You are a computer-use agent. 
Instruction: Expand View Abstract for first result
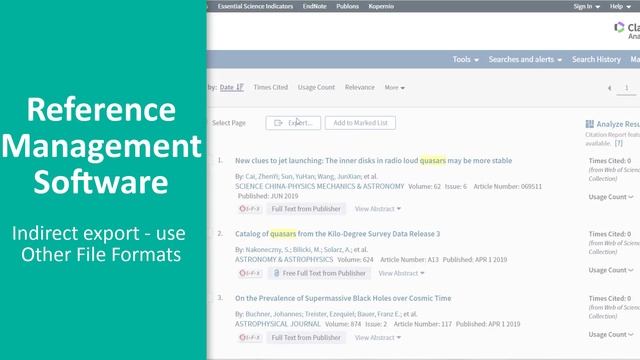click(x=378, y=209)
